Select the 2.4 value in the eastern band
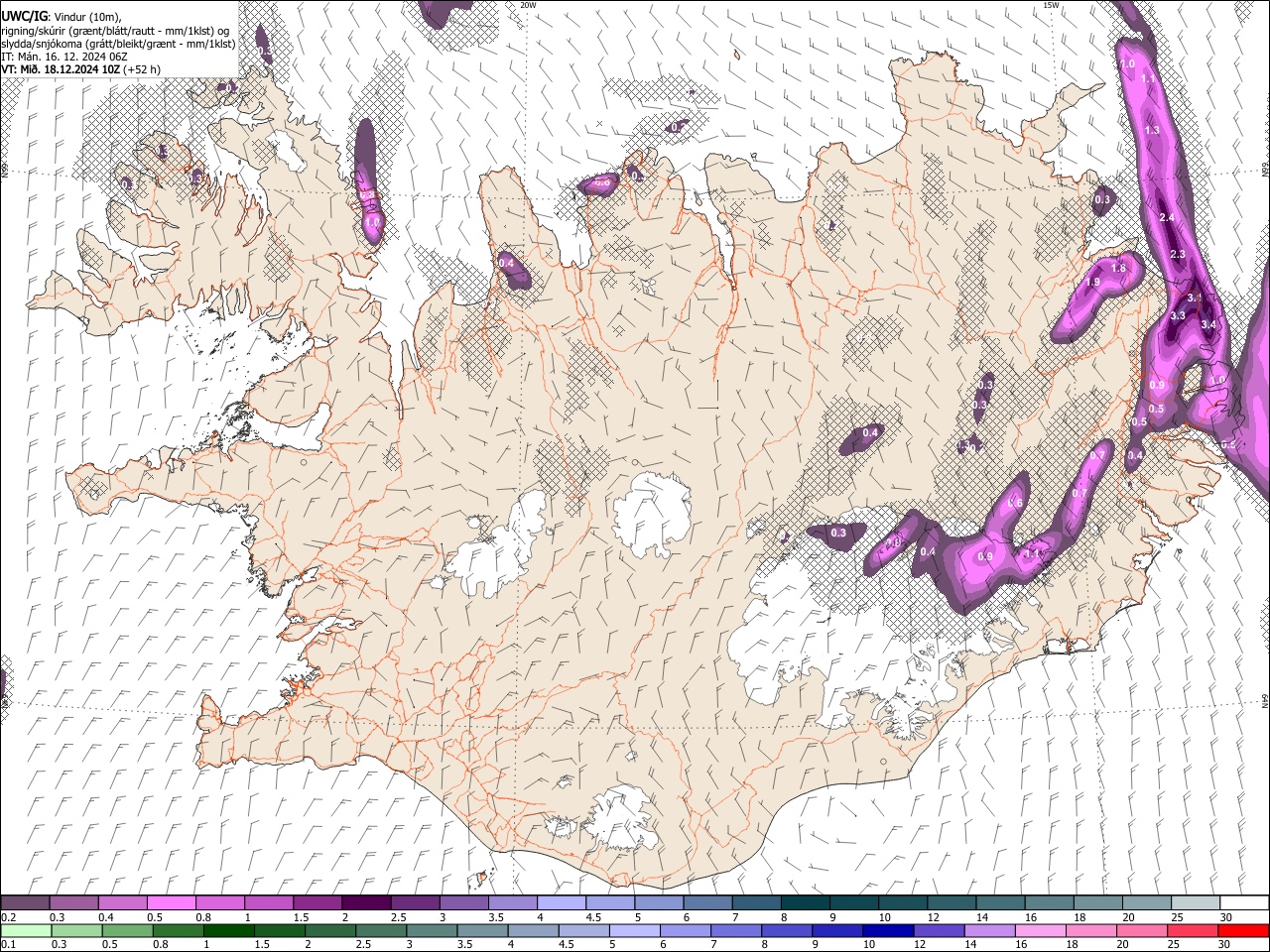The width and height of the screenshot is (1270, 952). click(x=1167, y=217)
